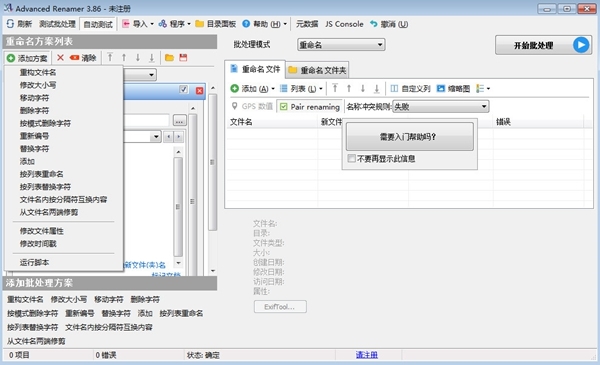The width and height of the screenshot is (600, 365).
Task: Click the GPS 数据 button
Action: (x=252, y=106)
